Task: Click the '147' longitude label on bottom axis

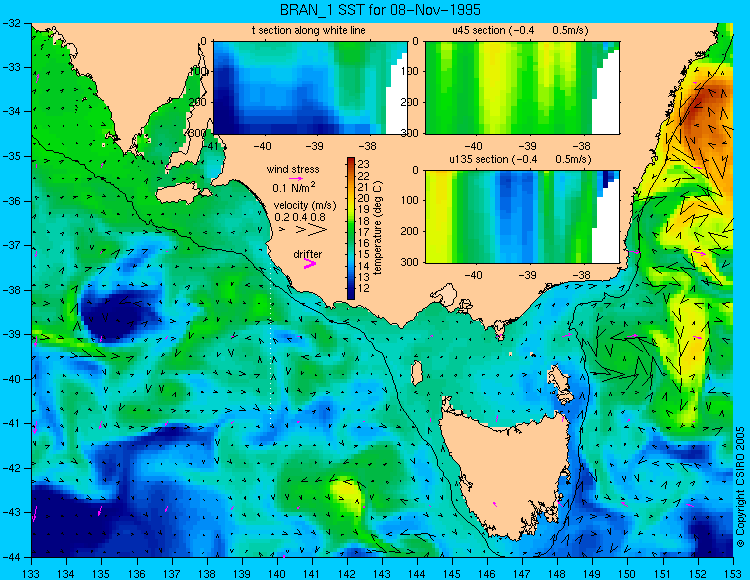Action: coord(522,574)
